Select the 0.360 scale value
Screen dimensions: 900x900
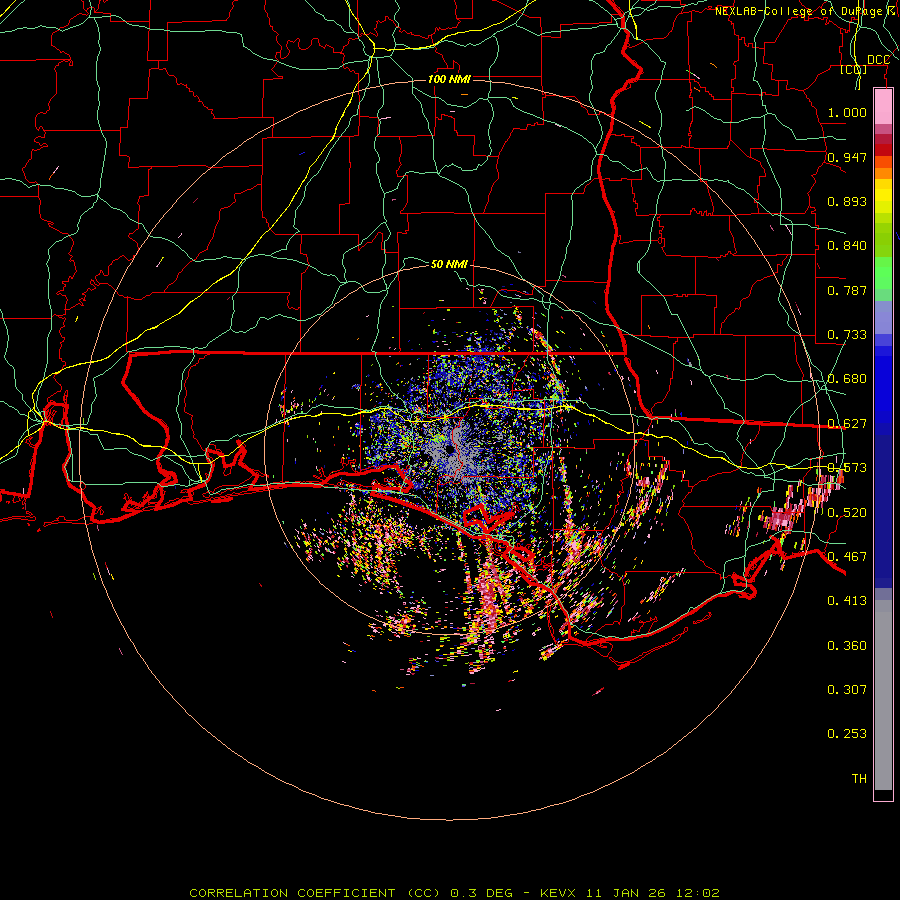coord(847,646)
